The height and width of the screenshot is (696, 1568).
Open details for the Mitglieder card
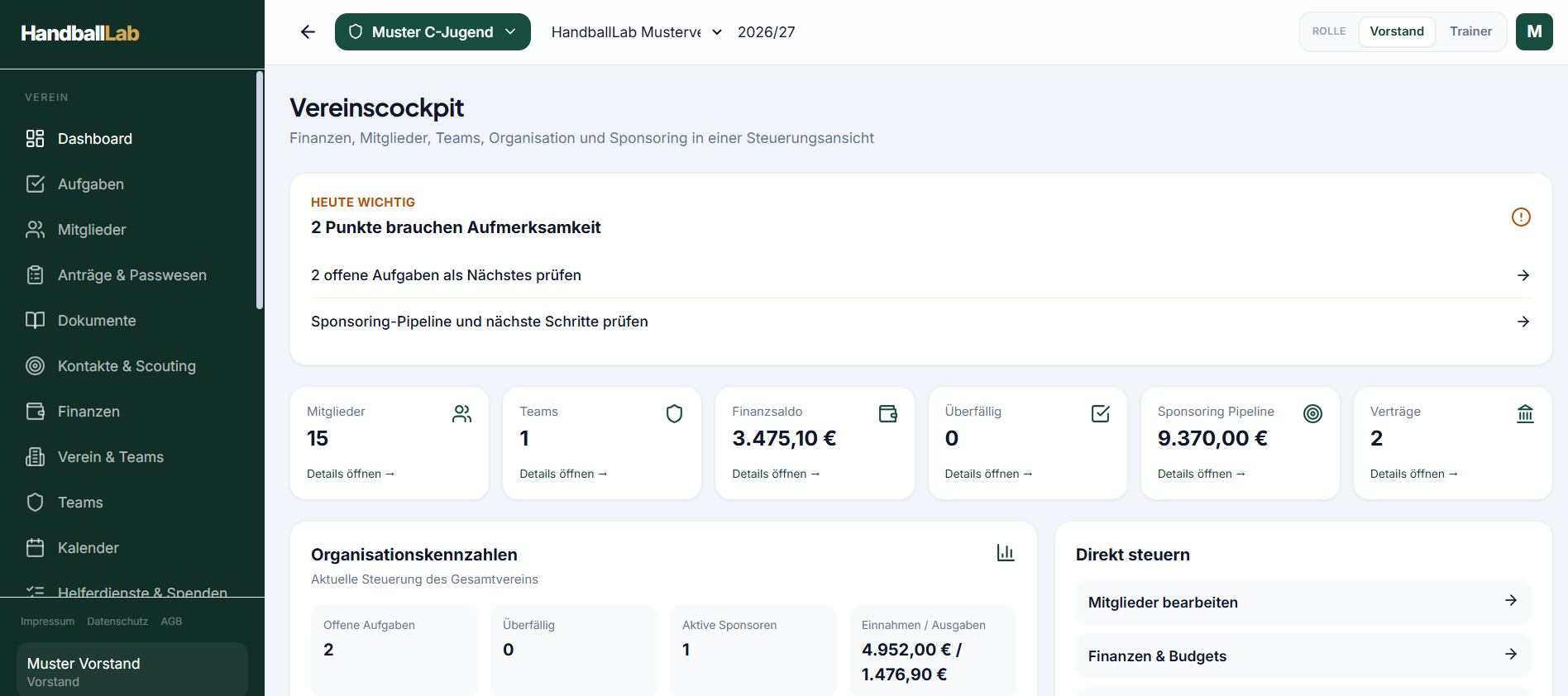tap(351, 474)
